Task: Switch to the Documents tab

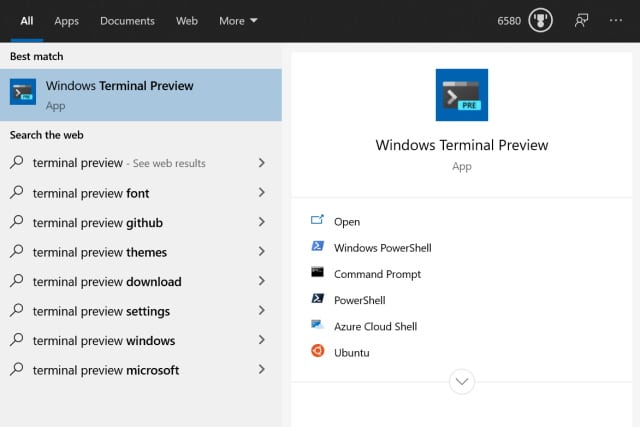Action: pyautogui.click(x=127, y=21)
